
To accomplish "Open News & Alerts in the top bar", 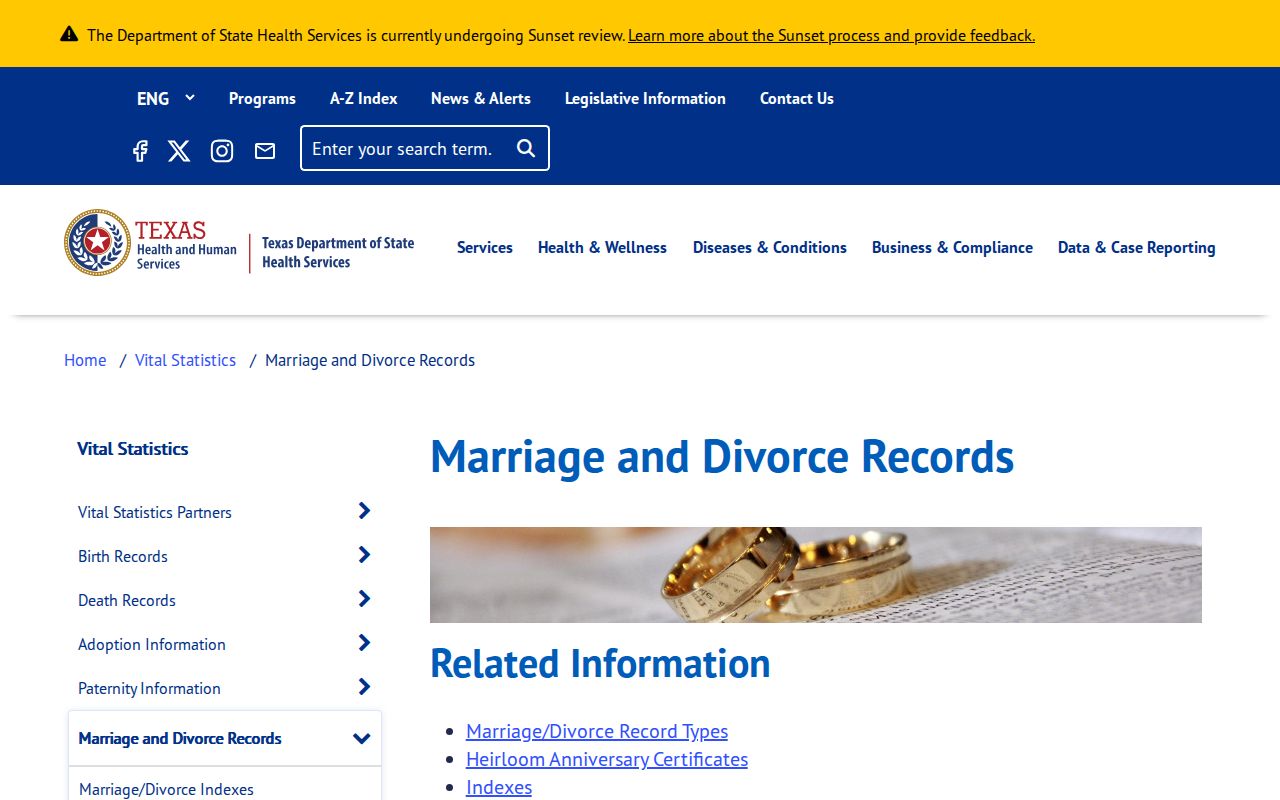I will point(481,98).
